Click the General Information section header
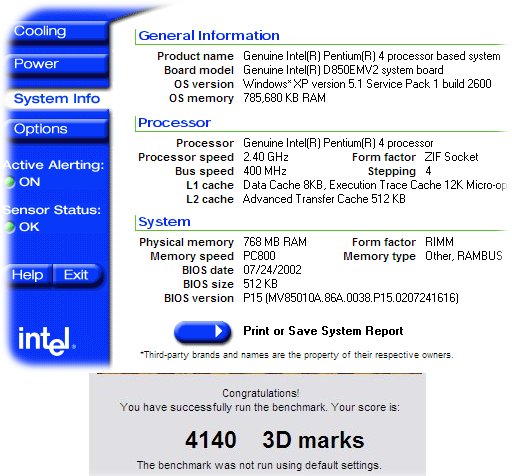Image resolution: width=512 pixels, height=476 pixels. pos(209,36)
